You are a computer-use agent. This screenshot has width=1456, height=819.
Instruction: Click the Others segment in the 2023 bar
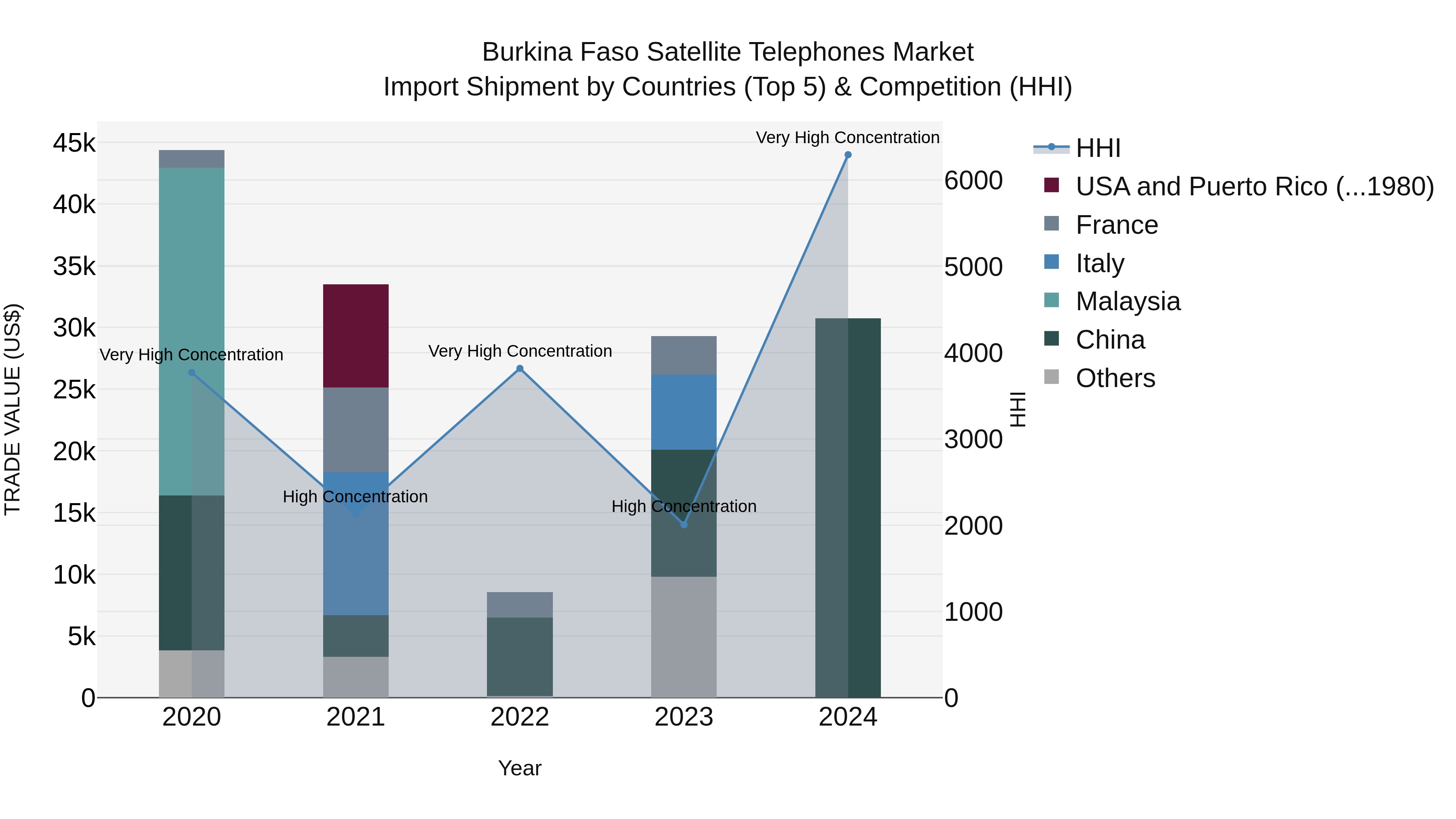[684, 637]
